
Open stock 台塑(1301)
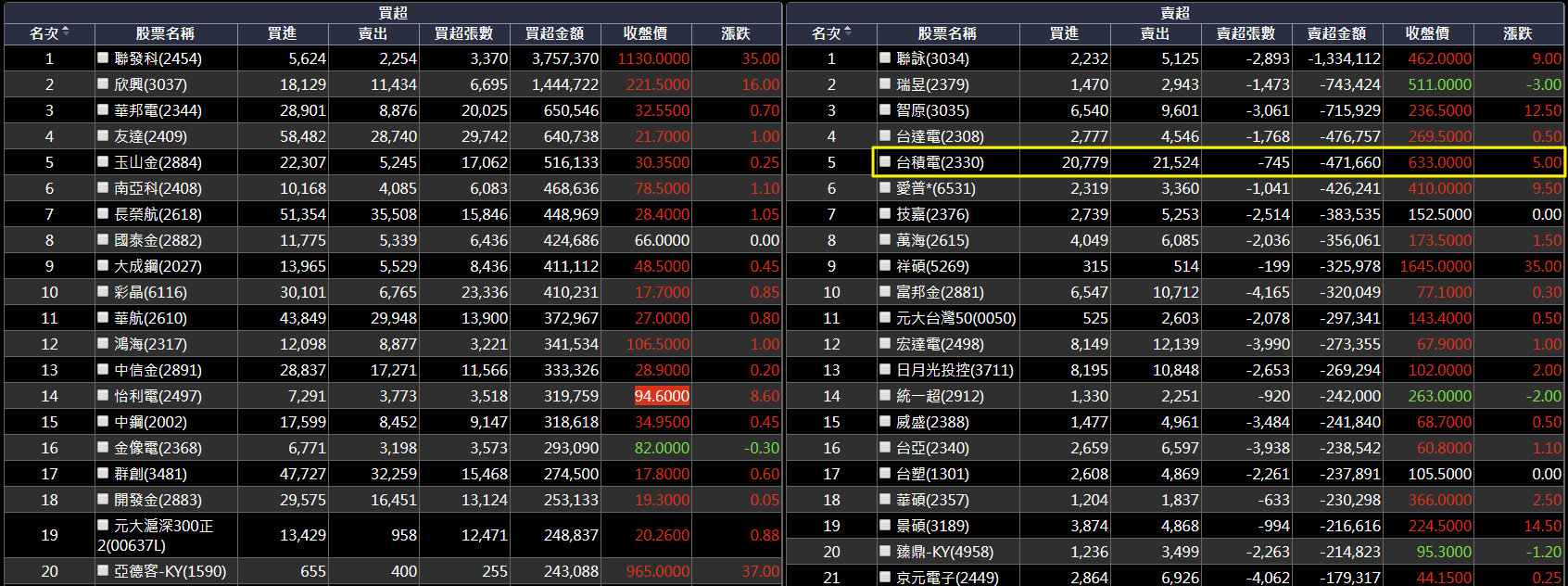pyautogui.click(x=932, y=474)
